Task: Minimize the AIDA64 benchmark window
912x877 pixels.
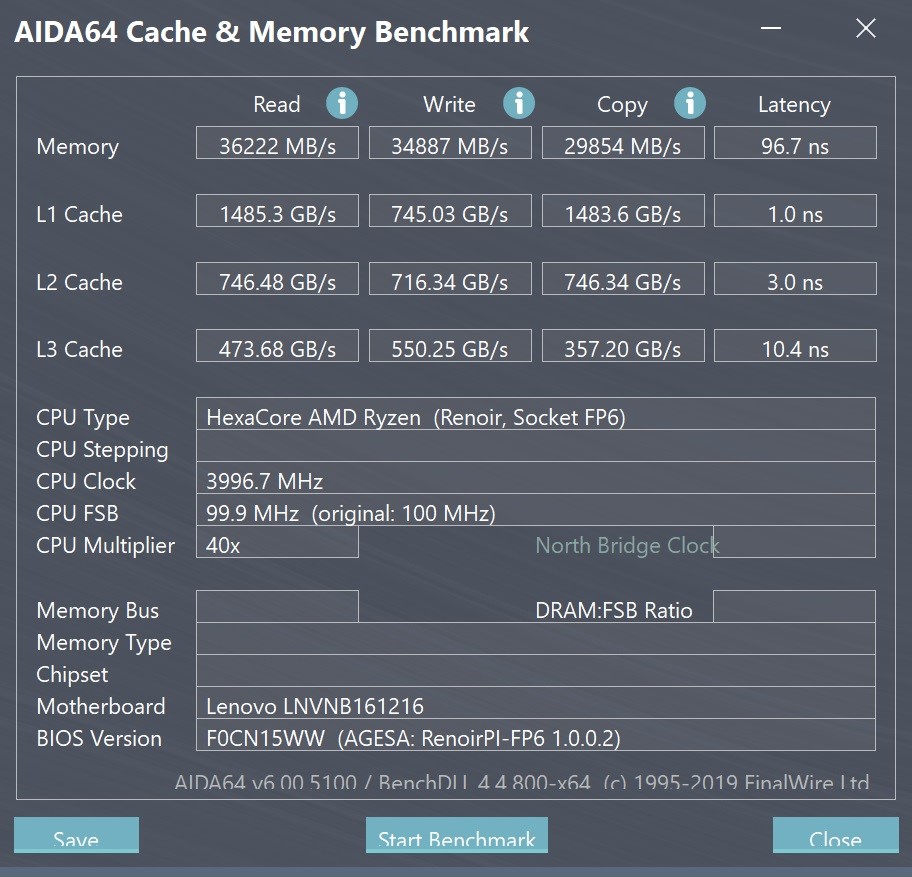Action: [x=771, y=28]
